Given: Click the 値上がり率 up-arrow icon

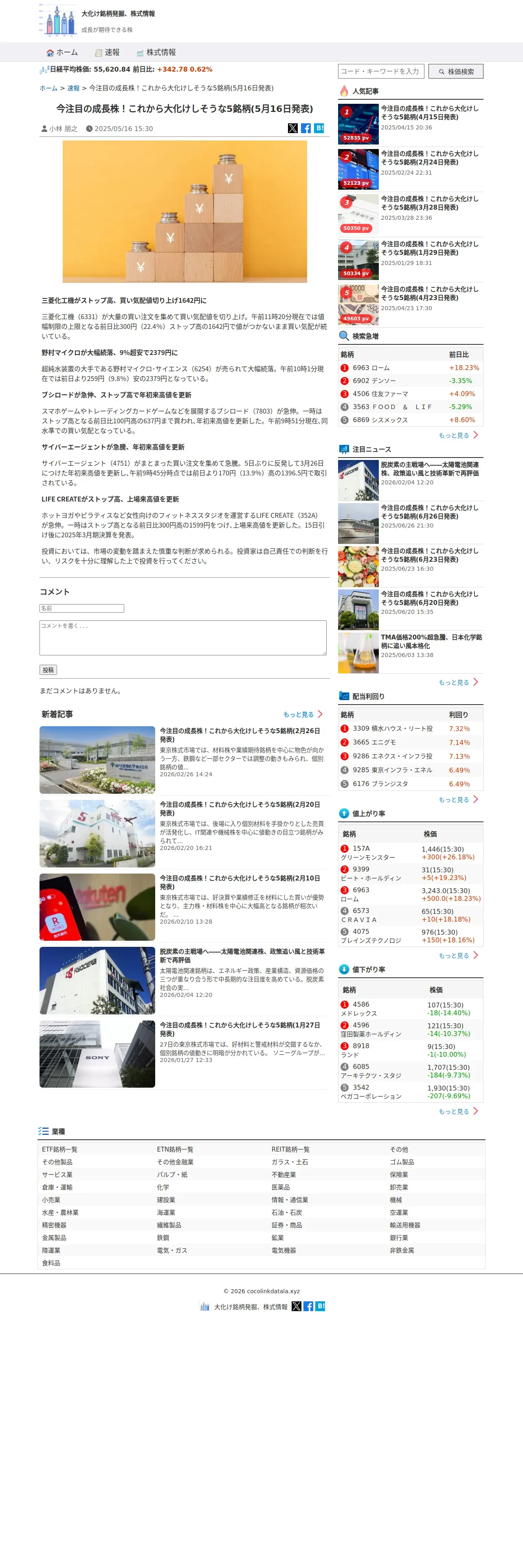Looking at the screenshot, I should point(344,813).
